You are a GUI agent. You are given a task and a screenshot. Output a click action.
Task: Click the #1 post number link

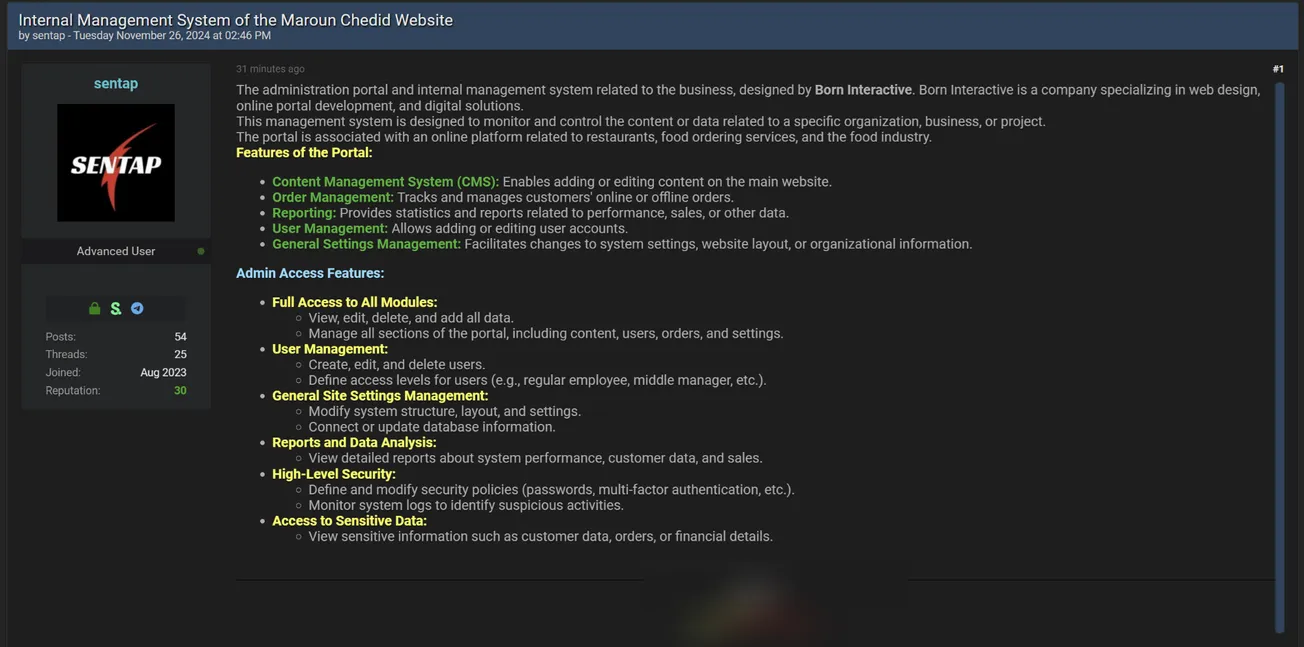click(x=1278, y=69)
